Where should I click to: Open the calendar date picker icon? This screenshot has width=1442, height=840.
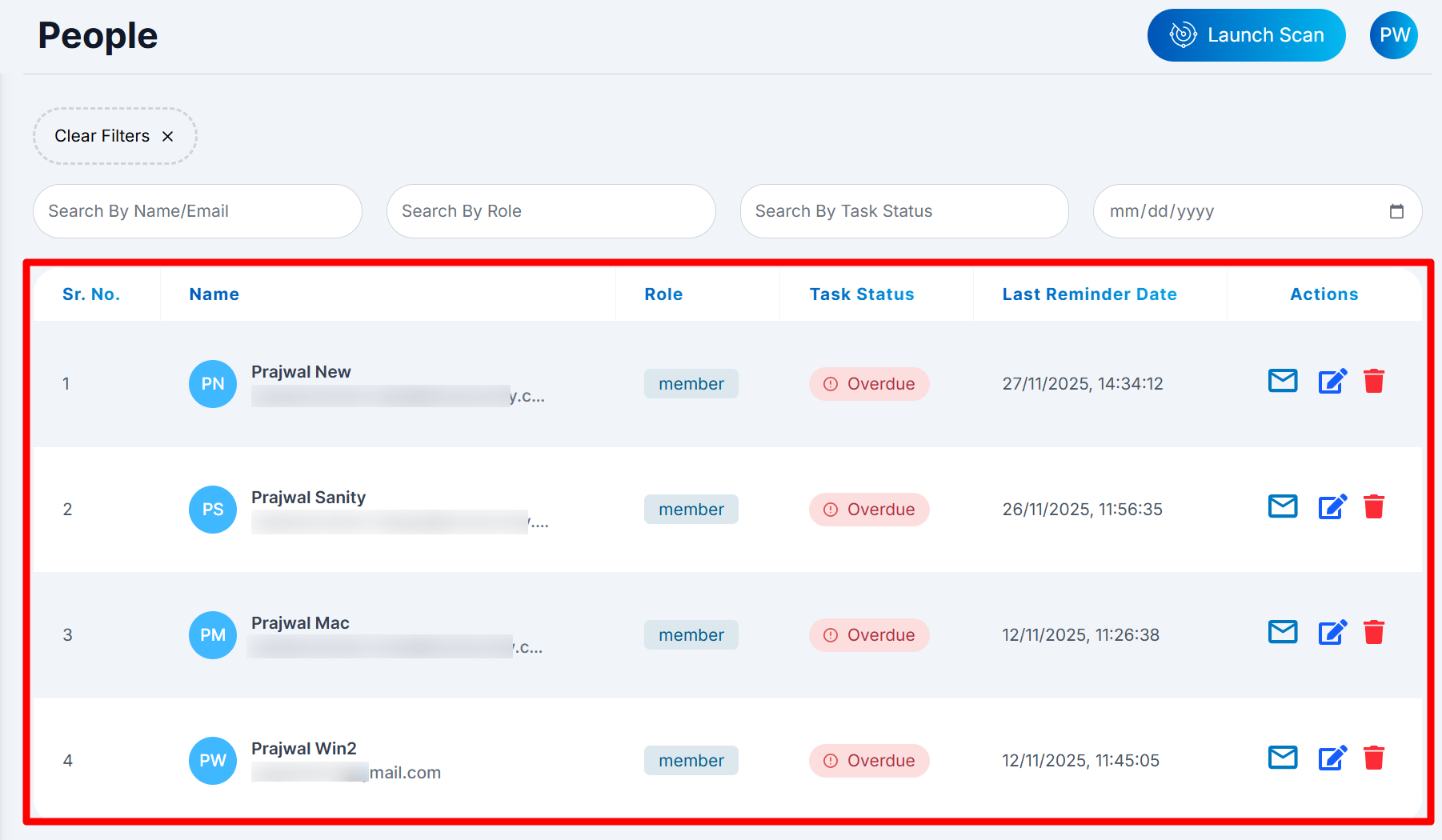tap(1396, 211)
